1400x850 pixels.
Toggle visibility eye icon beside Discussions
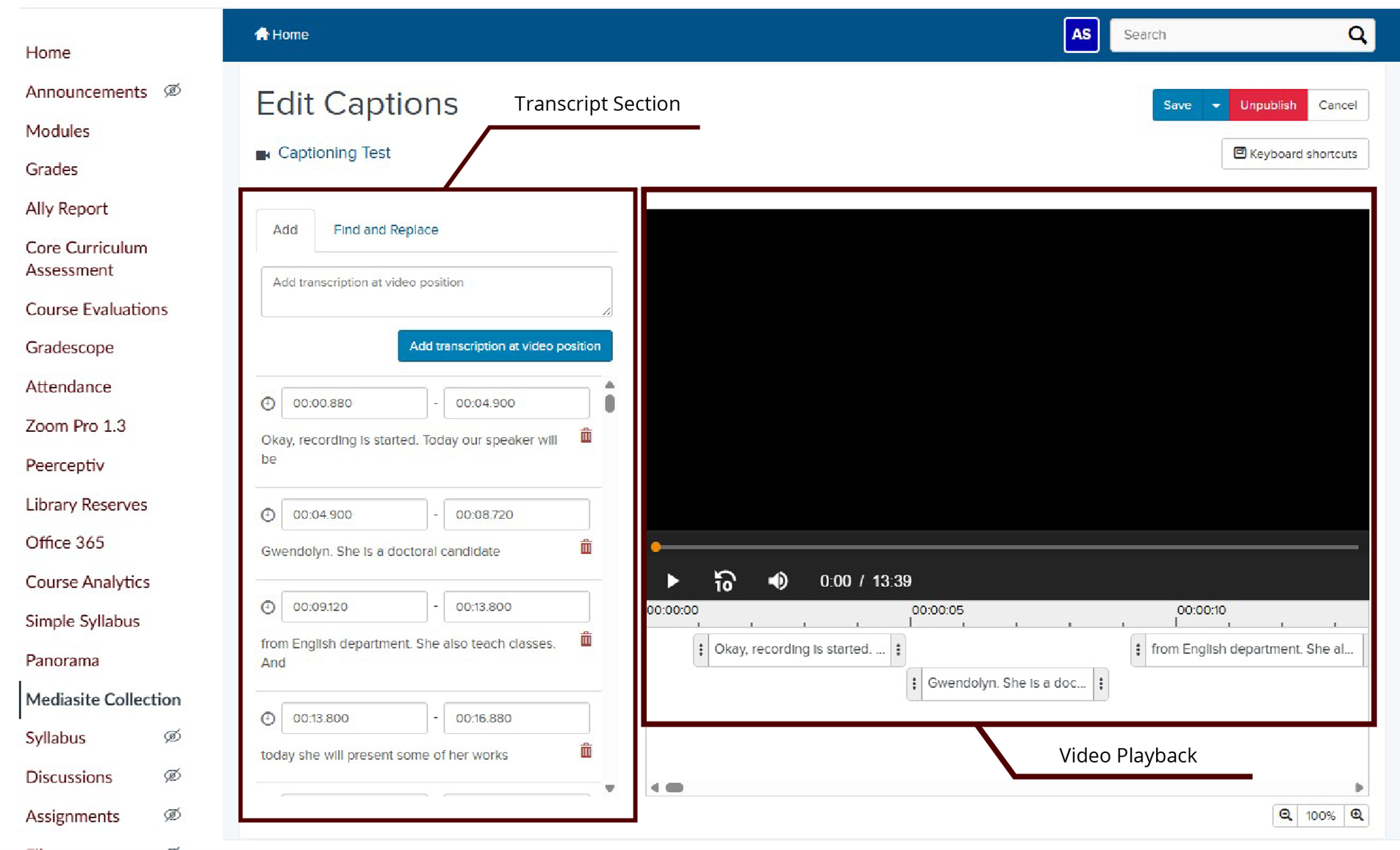[172, 776]
